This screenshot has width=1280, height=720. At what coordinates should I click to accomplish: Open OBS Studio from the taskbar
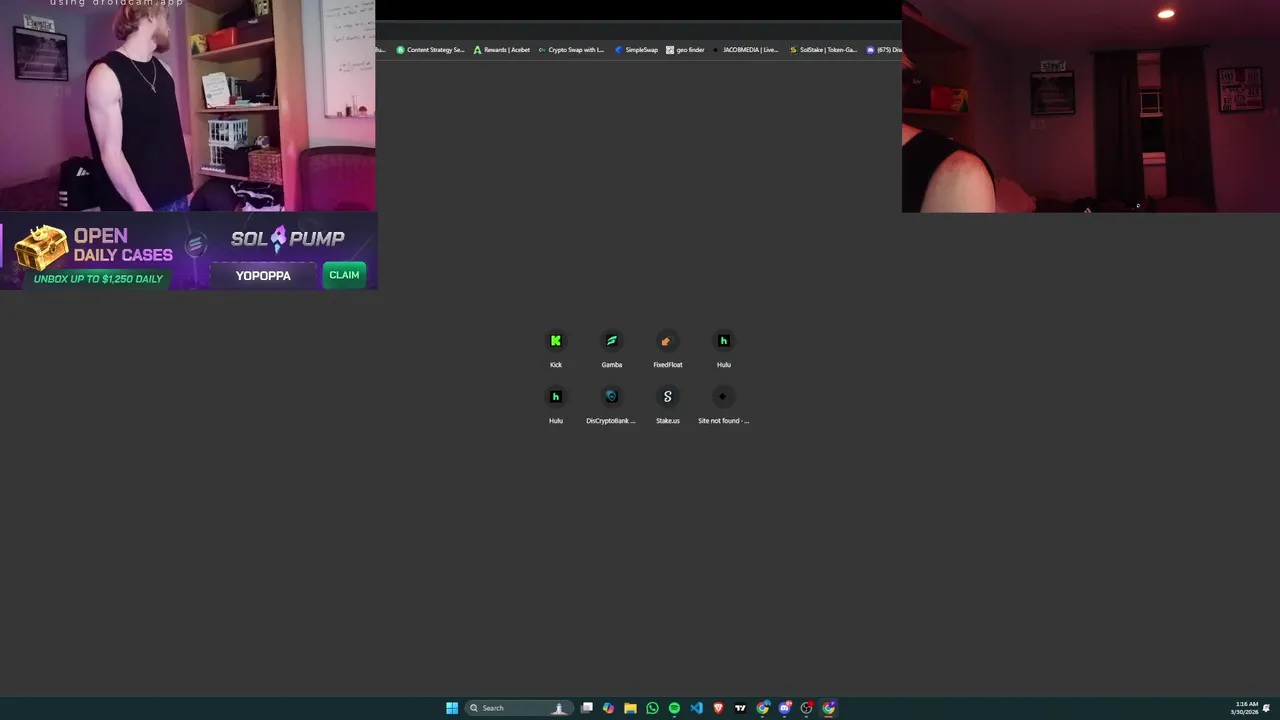coord(807,708)
